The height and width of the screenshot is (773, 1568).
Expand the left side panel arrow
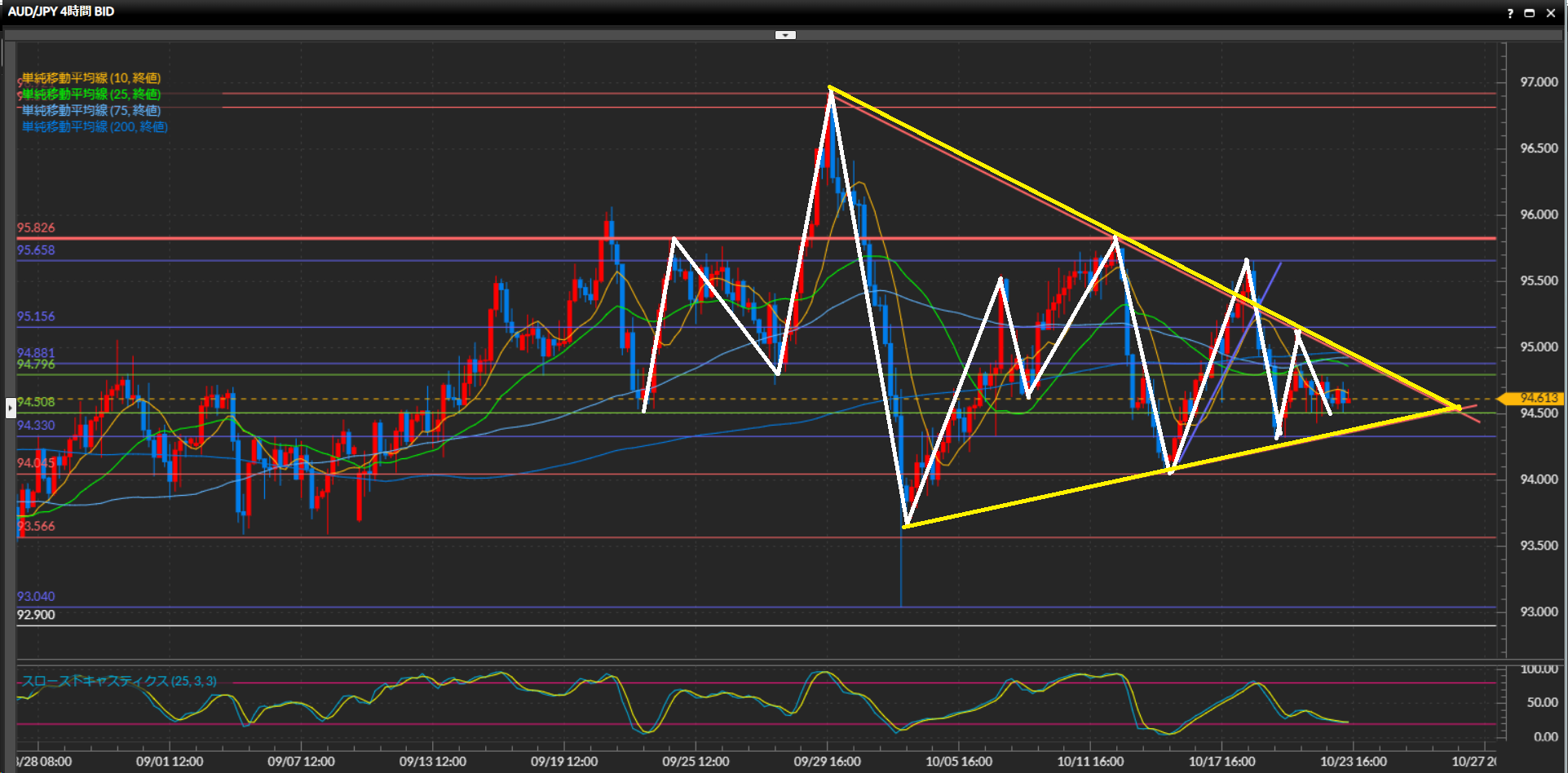(10, 406)
